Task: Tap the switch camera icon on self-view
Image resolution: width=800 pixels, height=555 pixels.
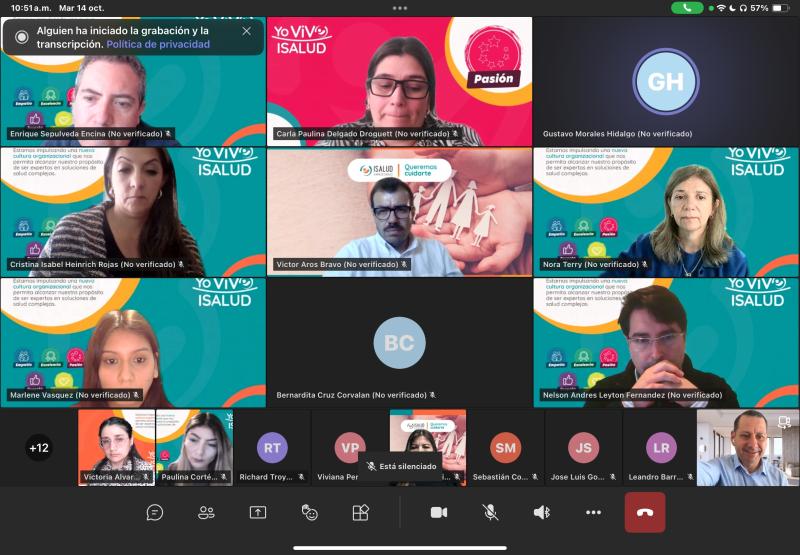Action: pyautogui.click(x=784, y=421)
